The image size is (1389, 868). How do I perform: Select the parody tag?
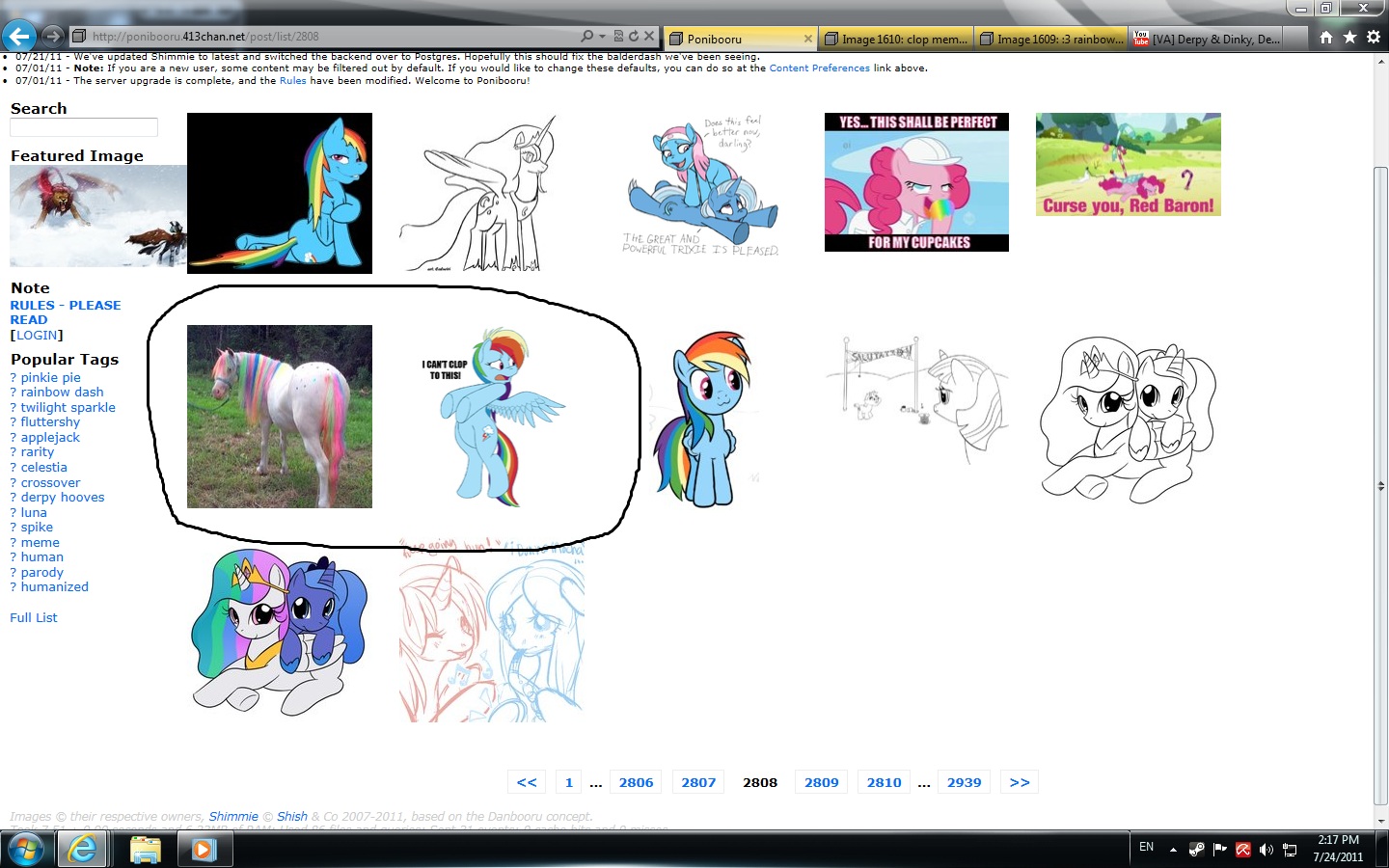41,573
